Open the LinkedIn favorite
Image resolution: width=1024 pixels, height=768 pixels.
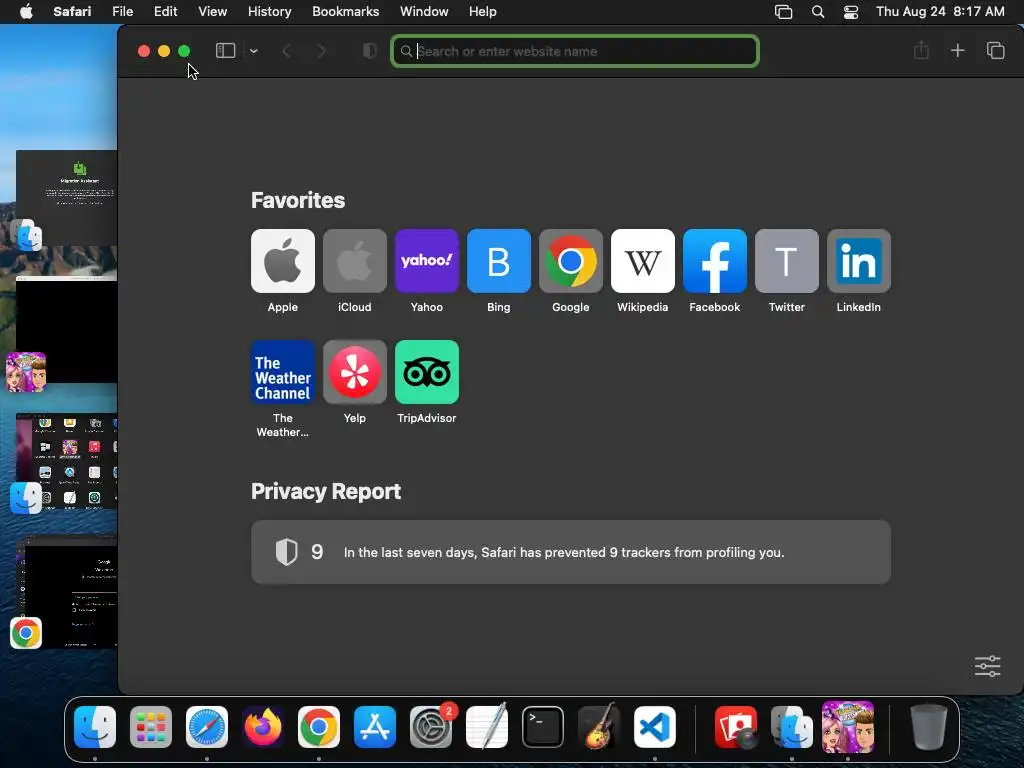(859, 261)
